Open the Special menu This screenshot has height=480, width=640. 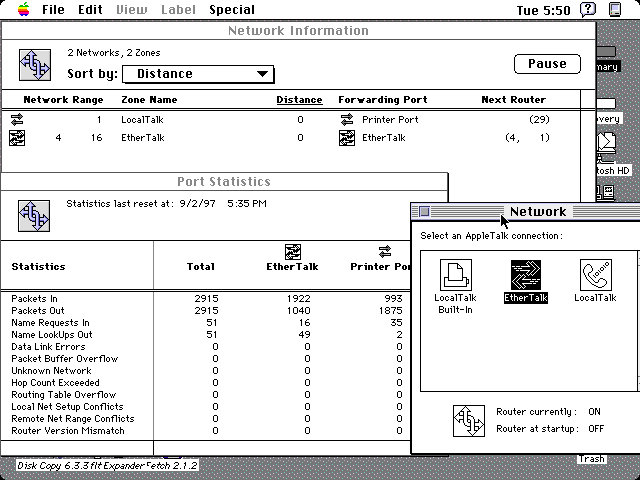[232, 9]
